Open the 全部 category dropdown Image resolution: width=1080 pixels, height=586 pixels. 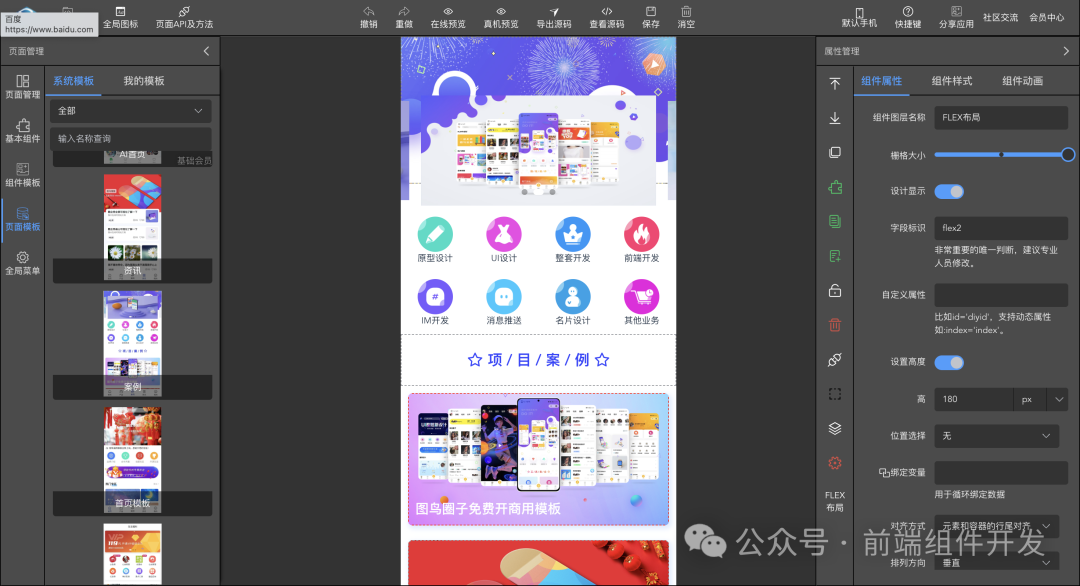point(131,111)
